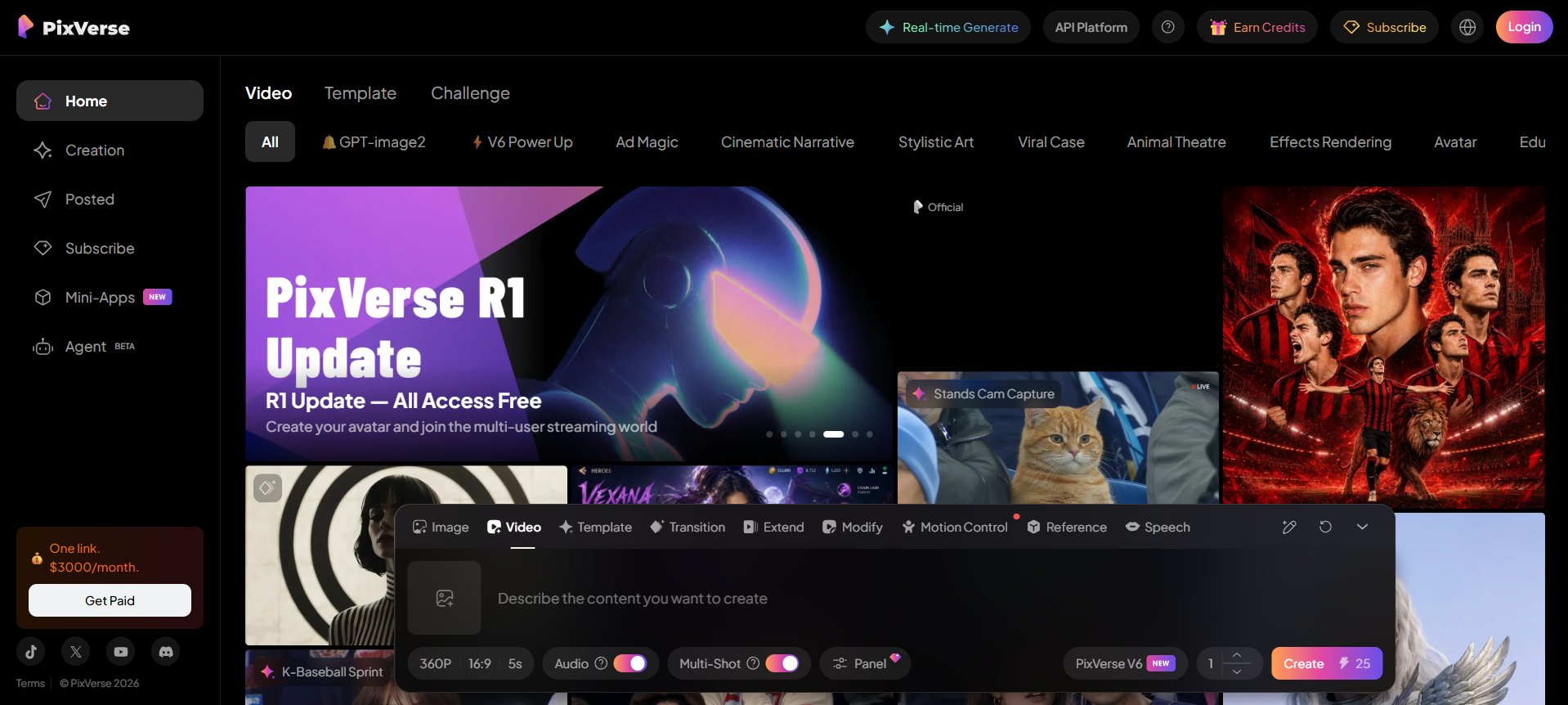Jump to the first banner carousel dot
Image resolution: width=1568 pixels, height=705 pixels.
click(769, 434)
